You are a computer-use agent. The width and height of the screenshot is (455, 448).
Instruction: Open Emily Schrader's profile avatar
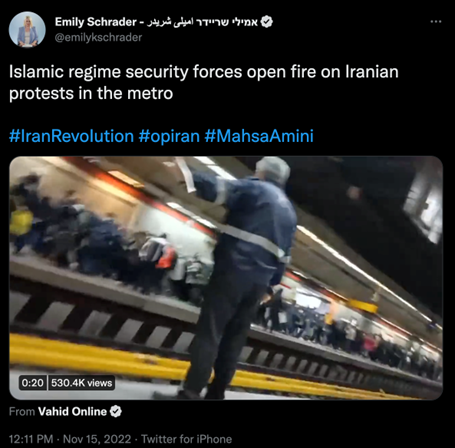point(27,29)
